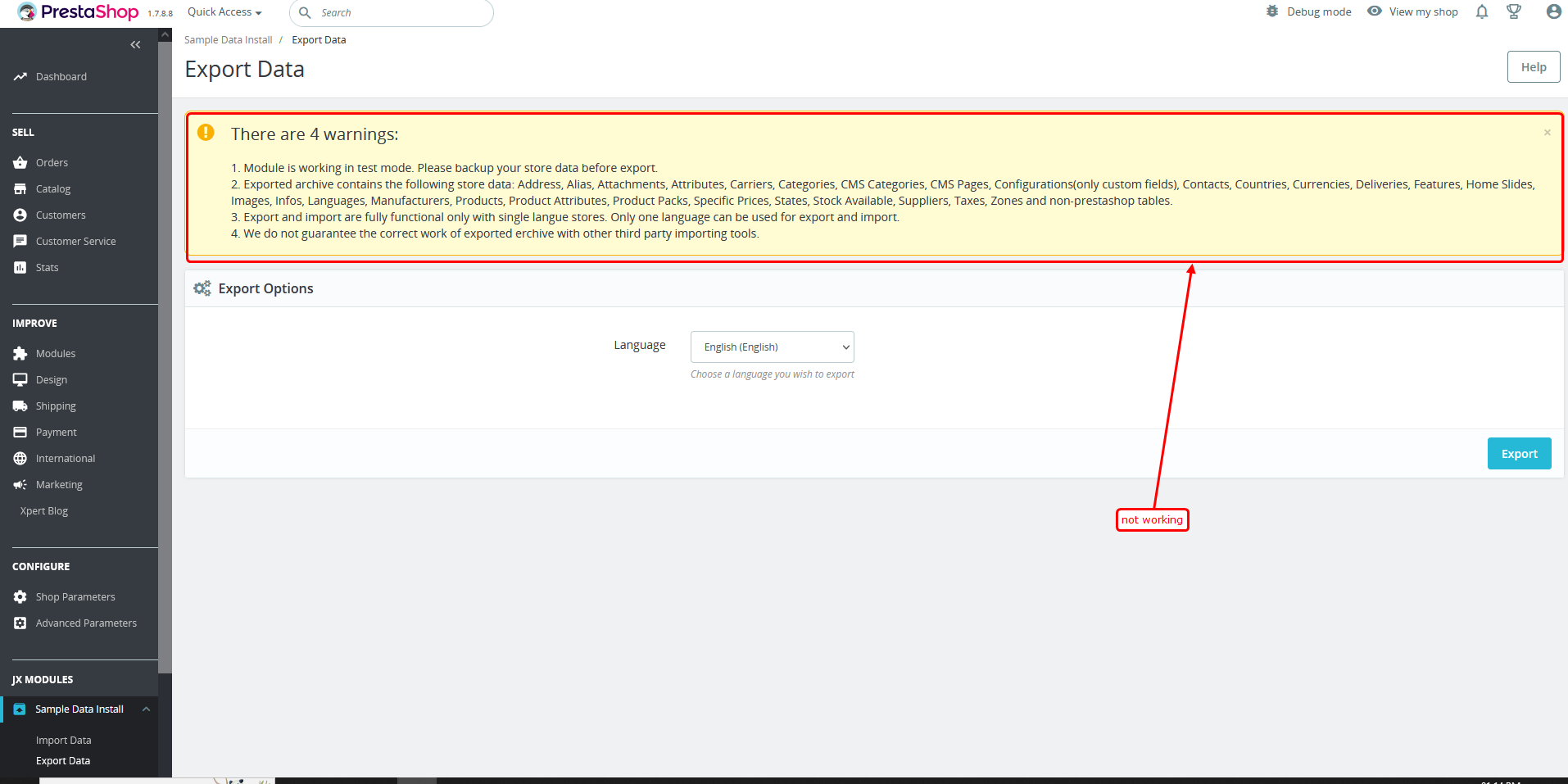Click the Debug mode bug icon

1272,11
